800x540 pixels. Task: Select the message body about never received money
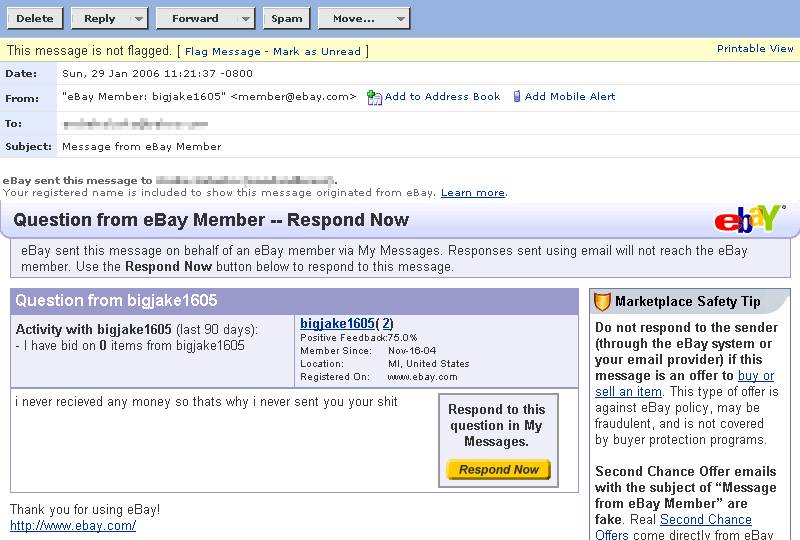[x=206, y=402]
